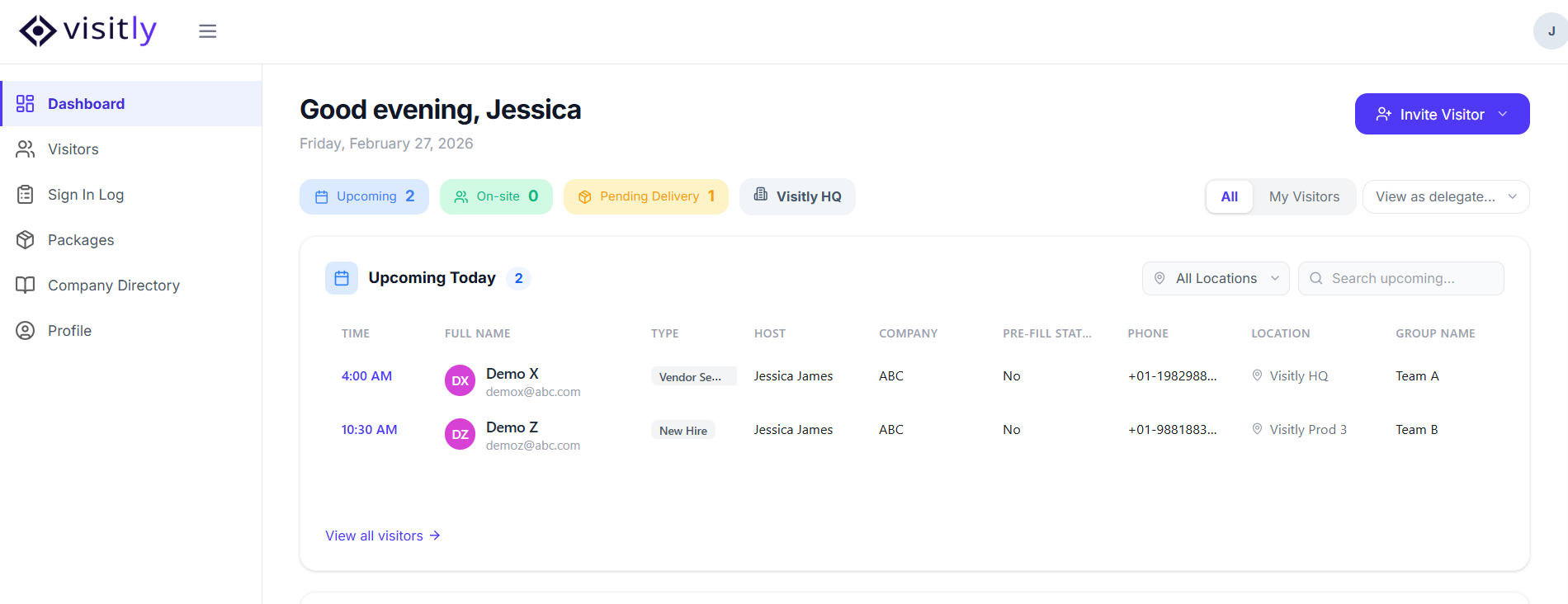Open Company Directory
1568x604 pixels.
tap(131, 285)
